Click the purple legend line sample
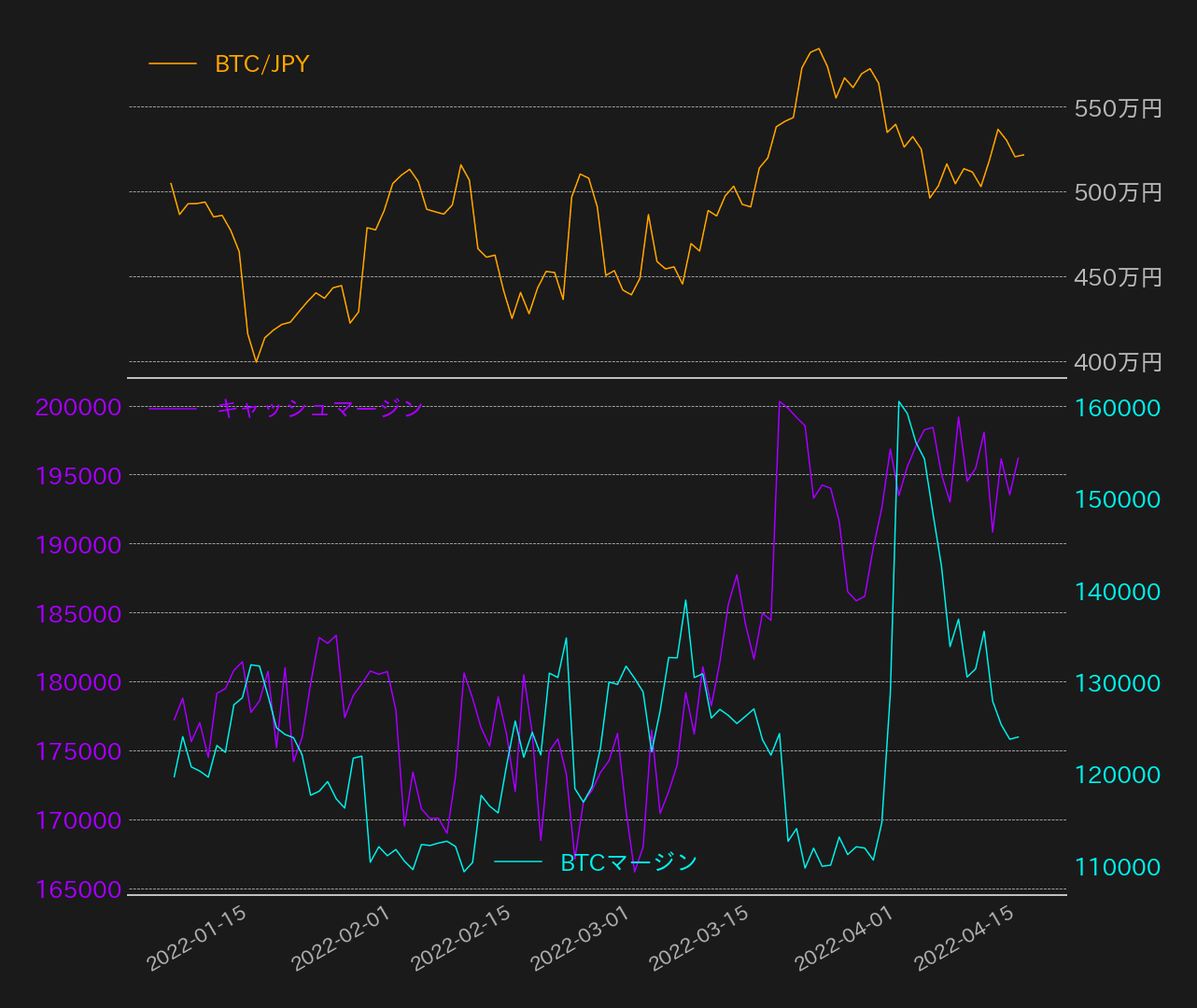Viewport: 1197px width, 1008px height. coord(173,409)
